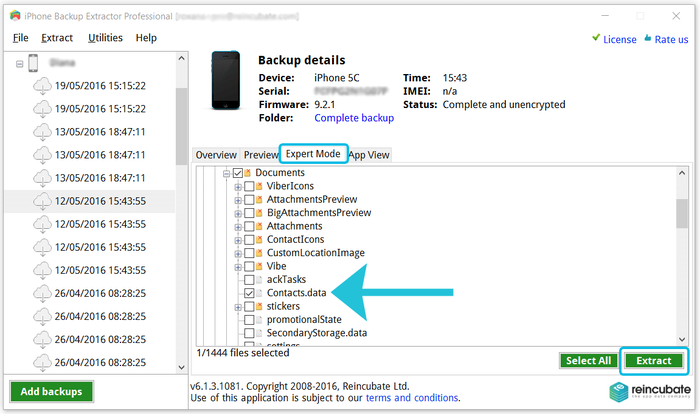Image resolution: width=700 pixels, height=414 pixels.
Task: Click the Attachments folder icon
Action: (x=259, y=226)
